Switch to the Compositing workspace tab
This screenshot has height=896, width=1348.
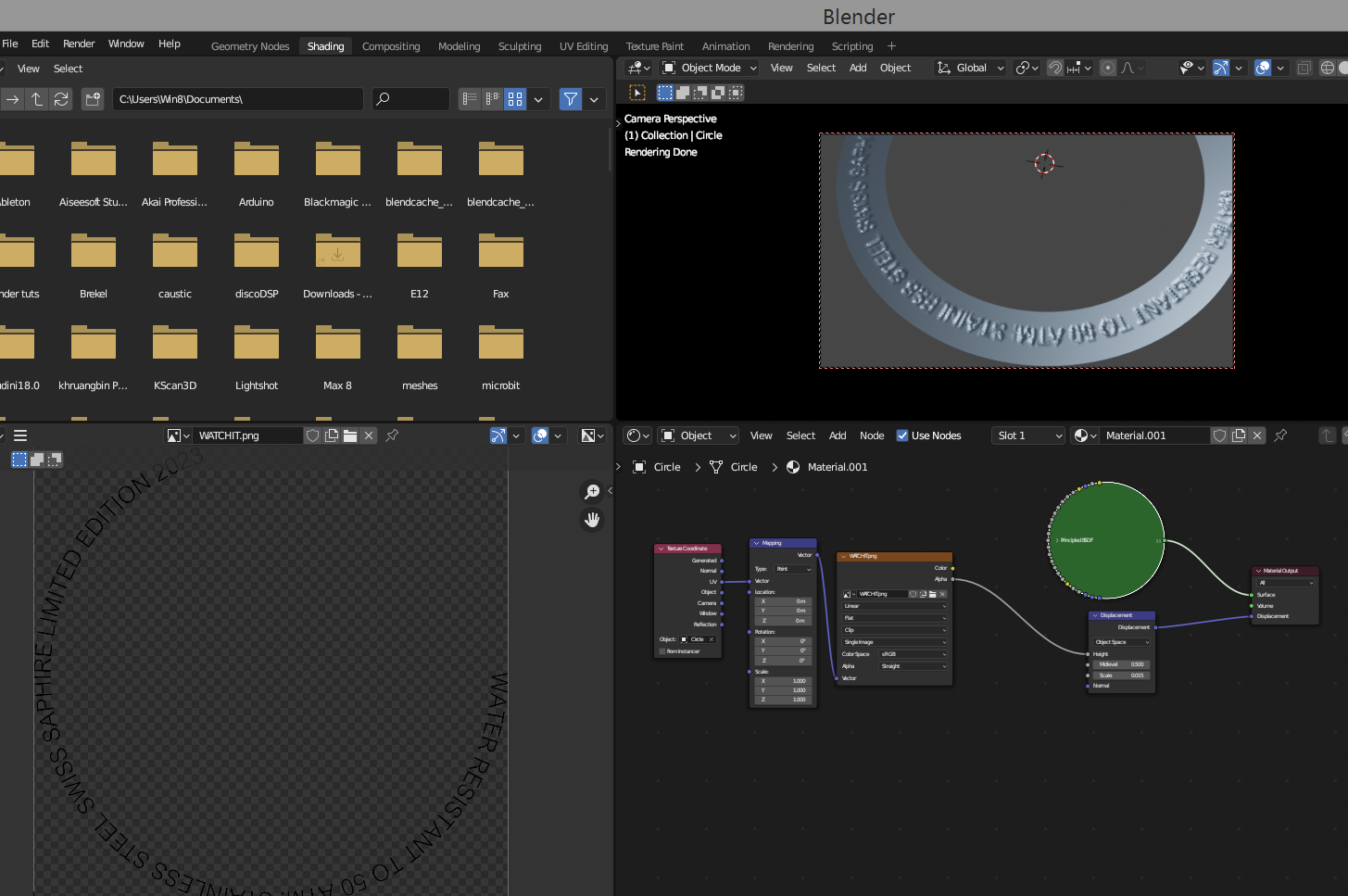click(x=391, y=46)
